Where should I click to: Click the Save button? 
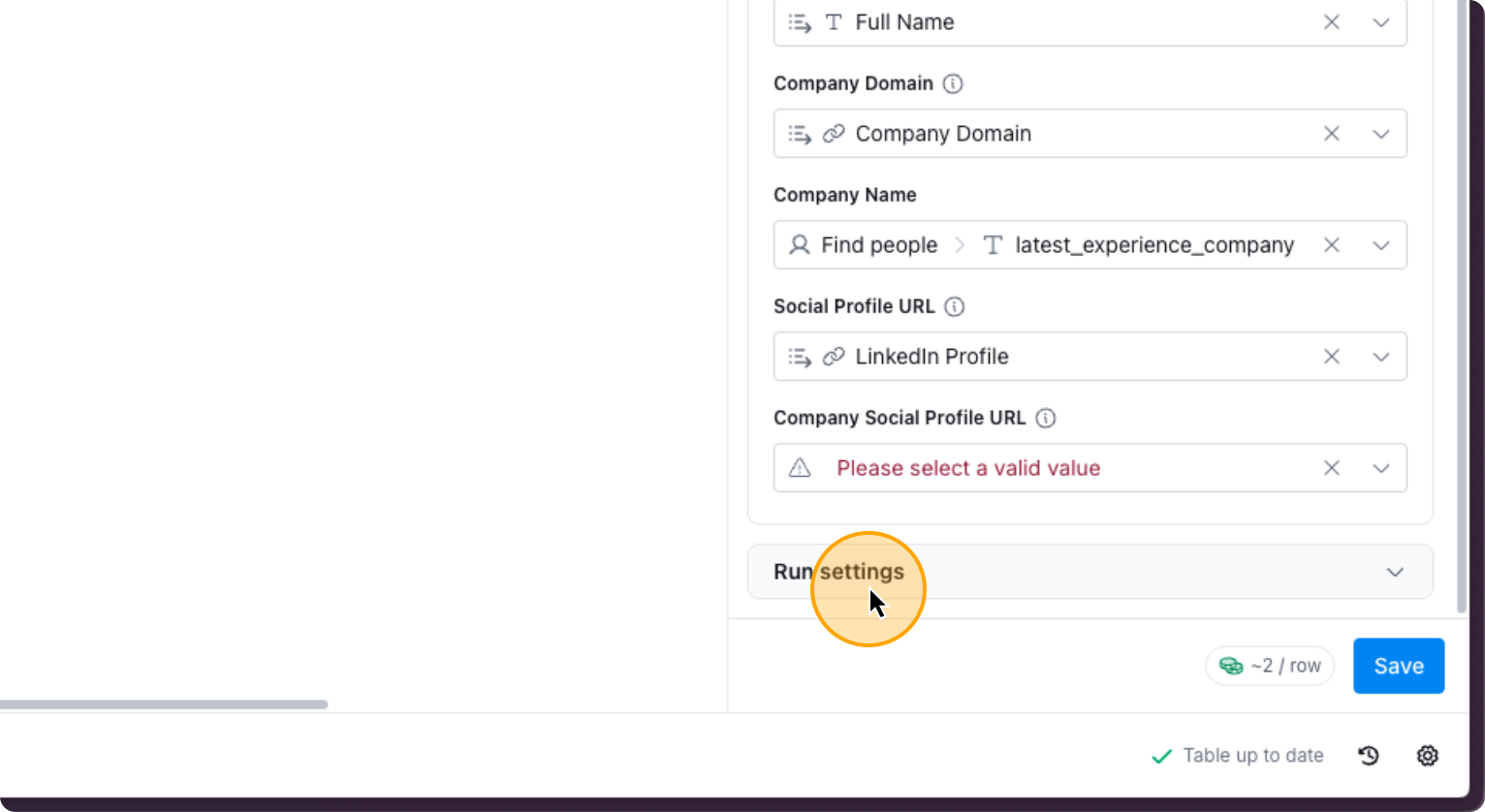[1398, 666]
